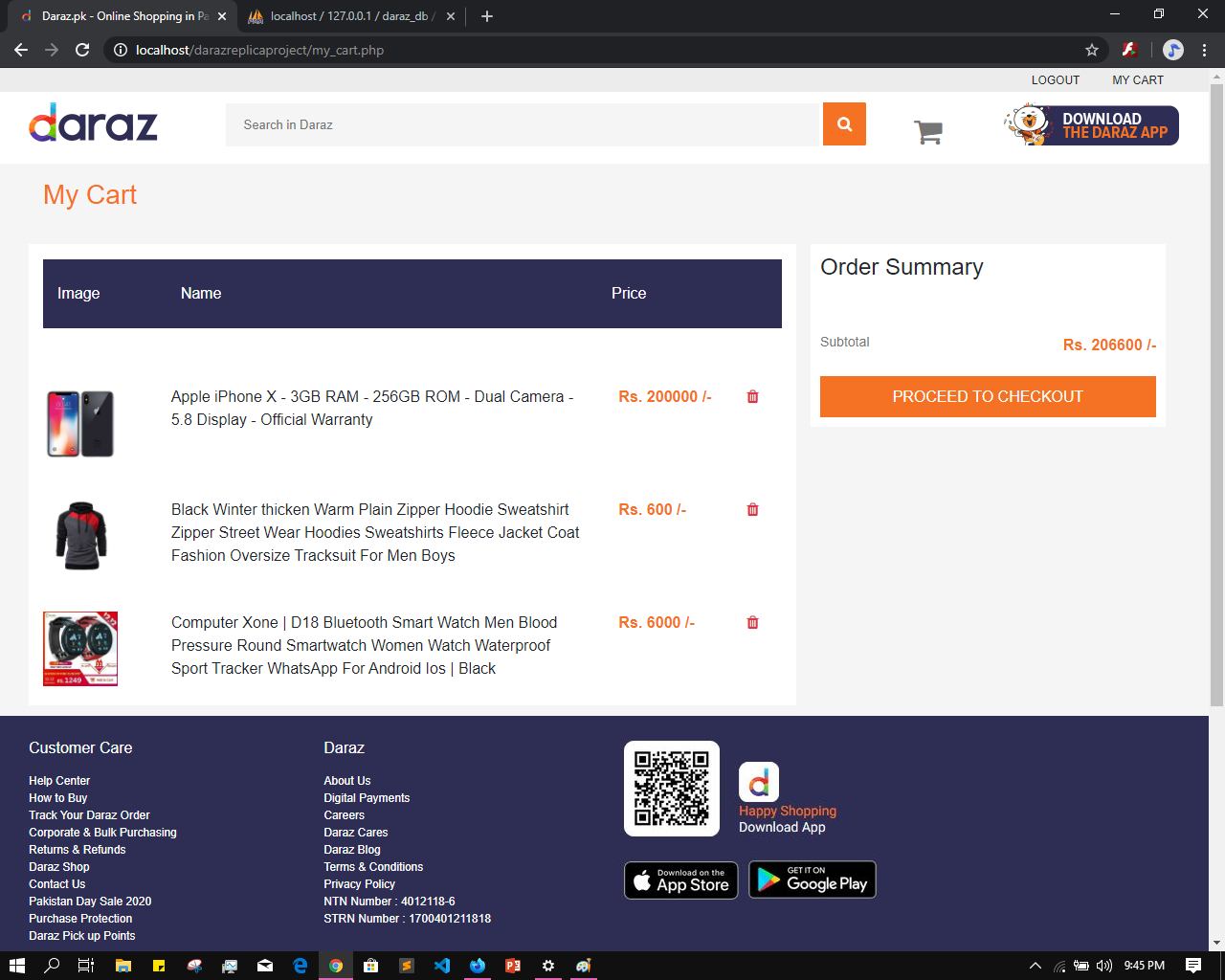This screenshot has height=980, width=1225.
Task: Switch to the localhost phpMyAdmin daraz_db tab
Action: pos(351,16)
